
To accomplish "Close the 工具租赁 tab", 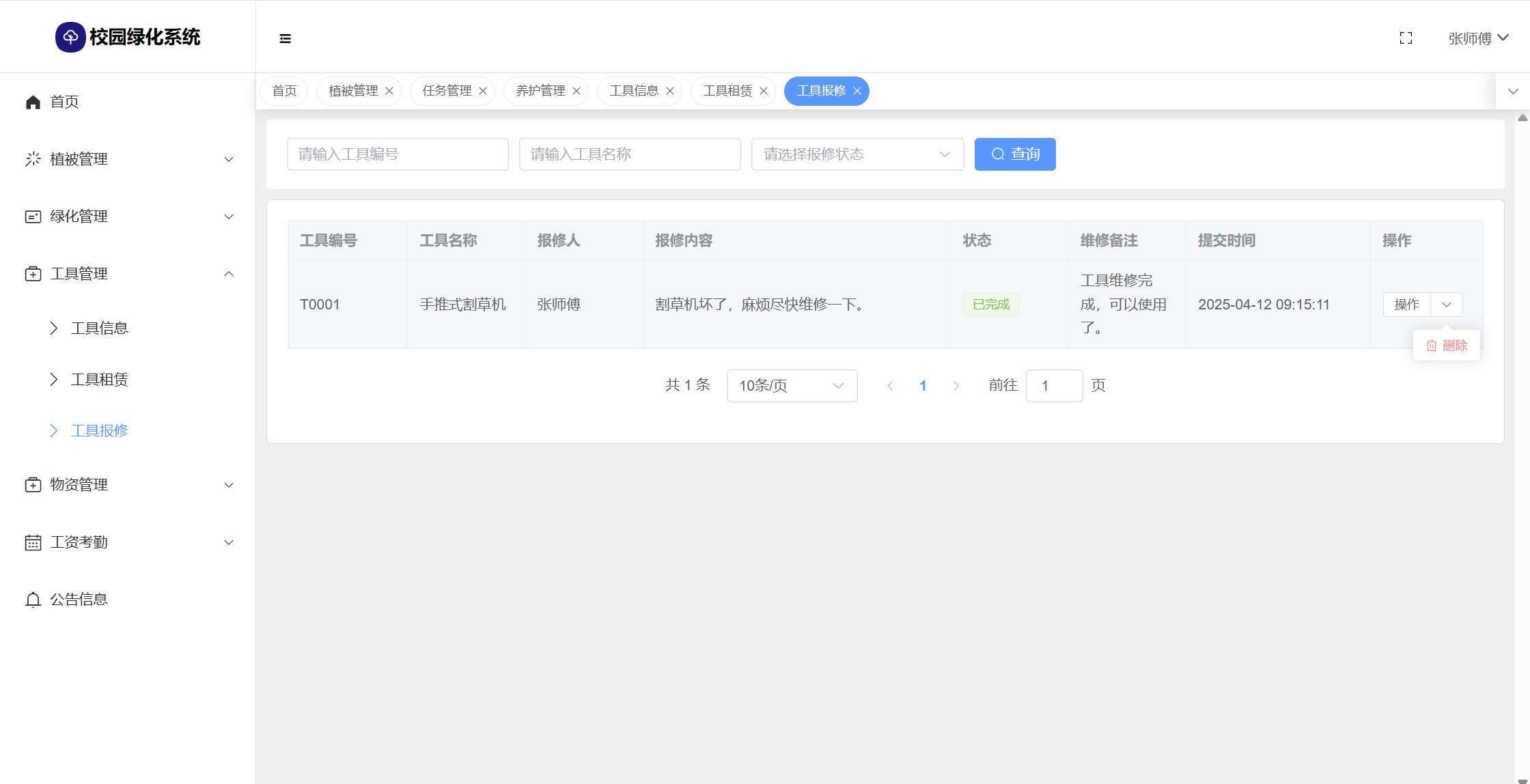I will point(764,91).
